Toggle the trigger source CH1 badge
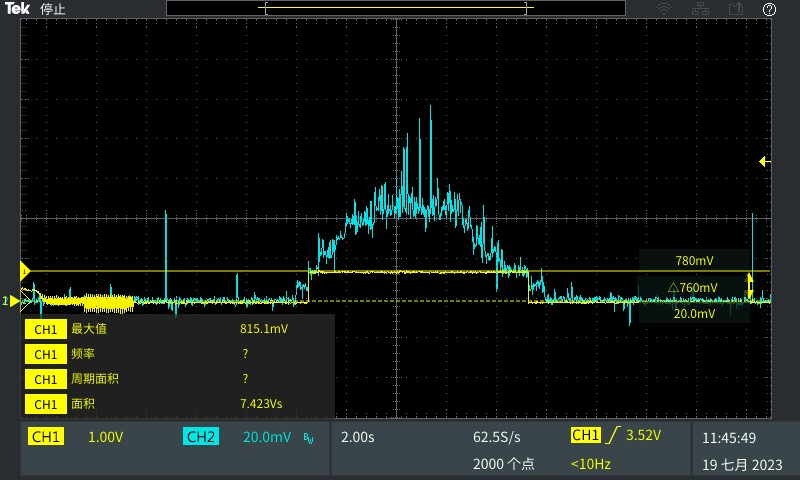The image size is (800, 480). tap(585, 436)
